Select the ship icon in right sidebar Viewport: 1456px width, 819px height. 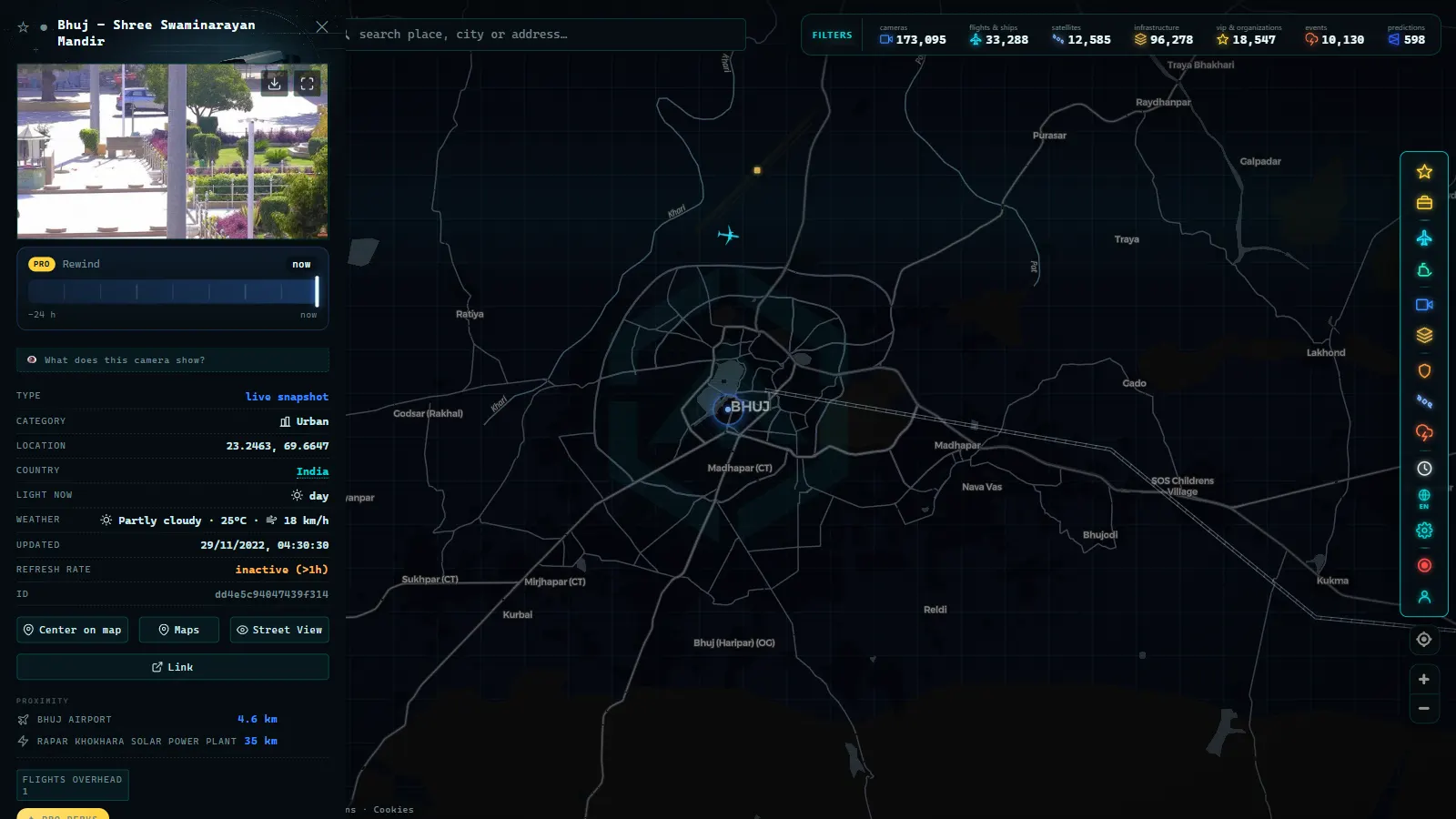(x=1424, y=270)
